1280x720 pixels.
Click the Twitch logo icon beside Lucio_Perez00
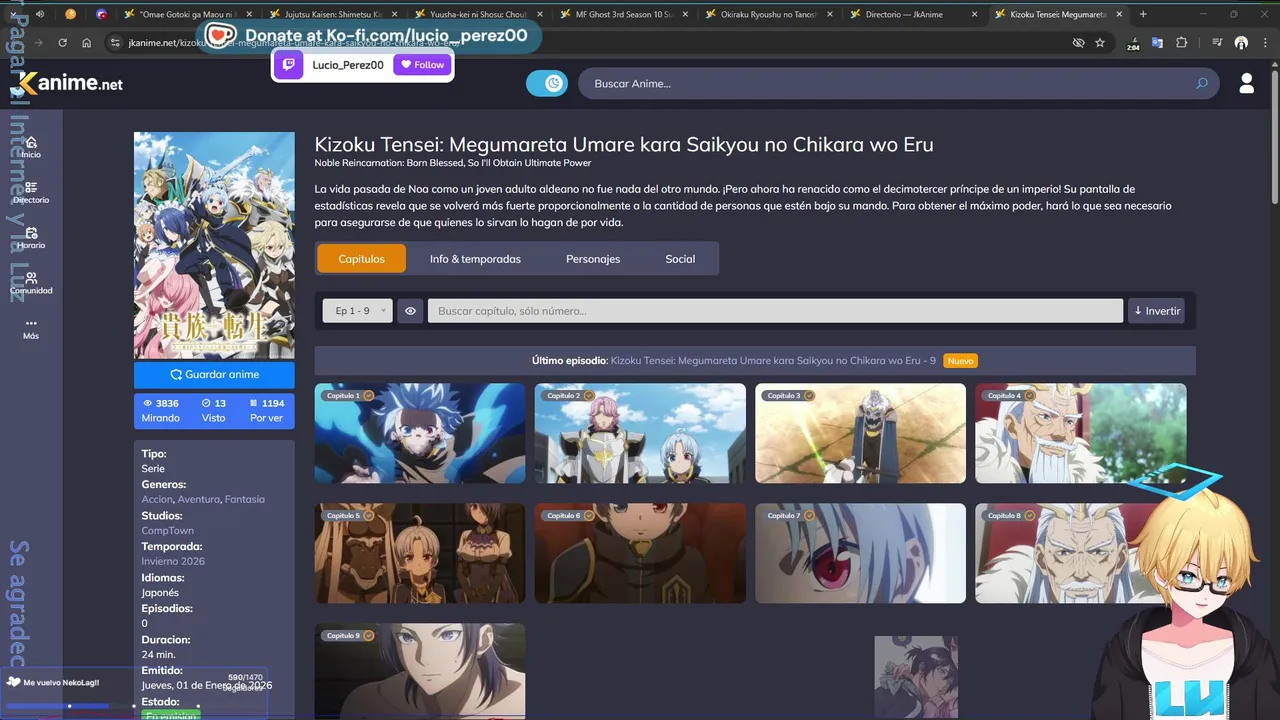289,65
